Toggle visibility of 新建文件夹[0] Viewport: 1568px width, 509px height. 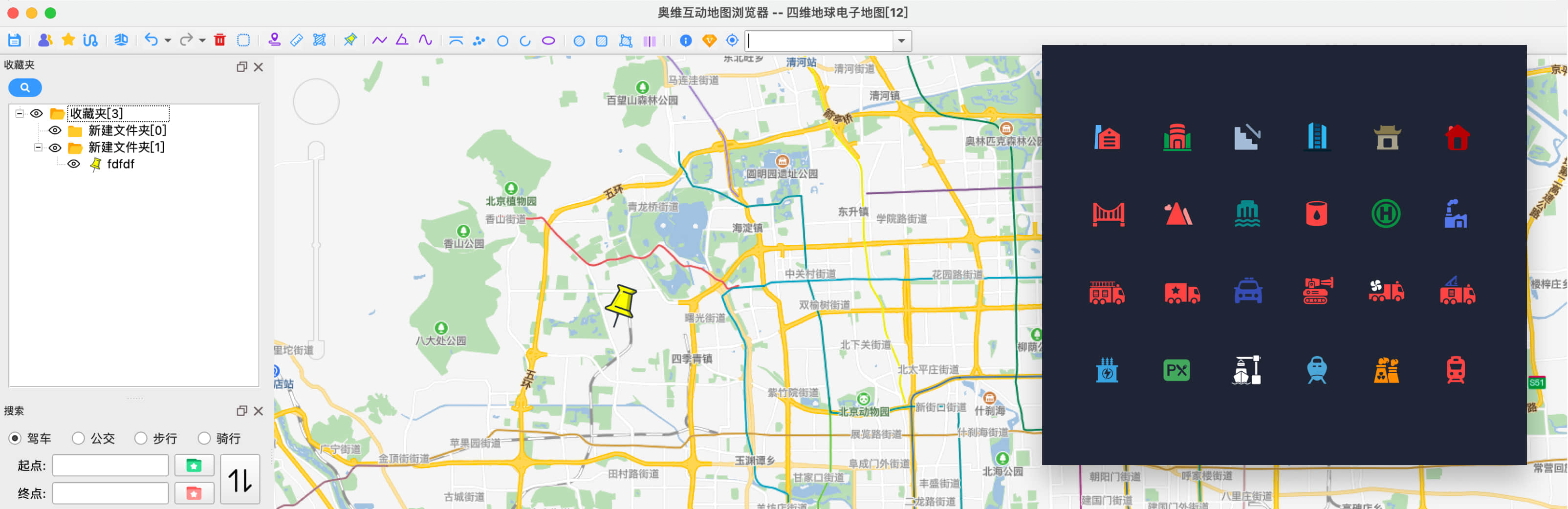[x=55, y=131]
